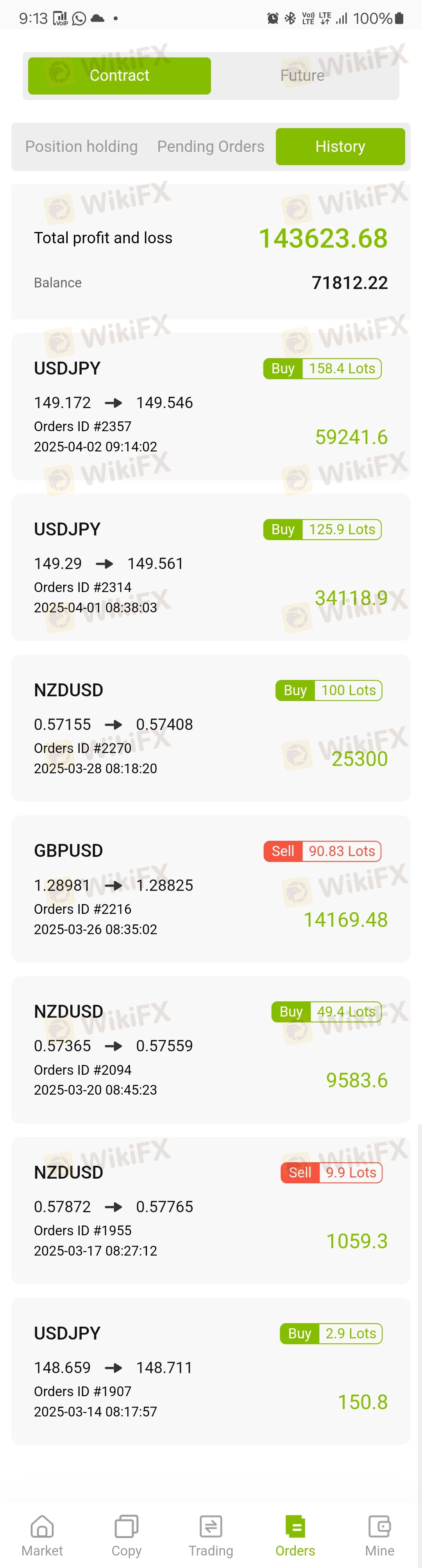The height and width of the screenshot is (1568, 422).
Task: Tap the Sell 9.9 Lots badge
Action: click(x=331, y=1172)
